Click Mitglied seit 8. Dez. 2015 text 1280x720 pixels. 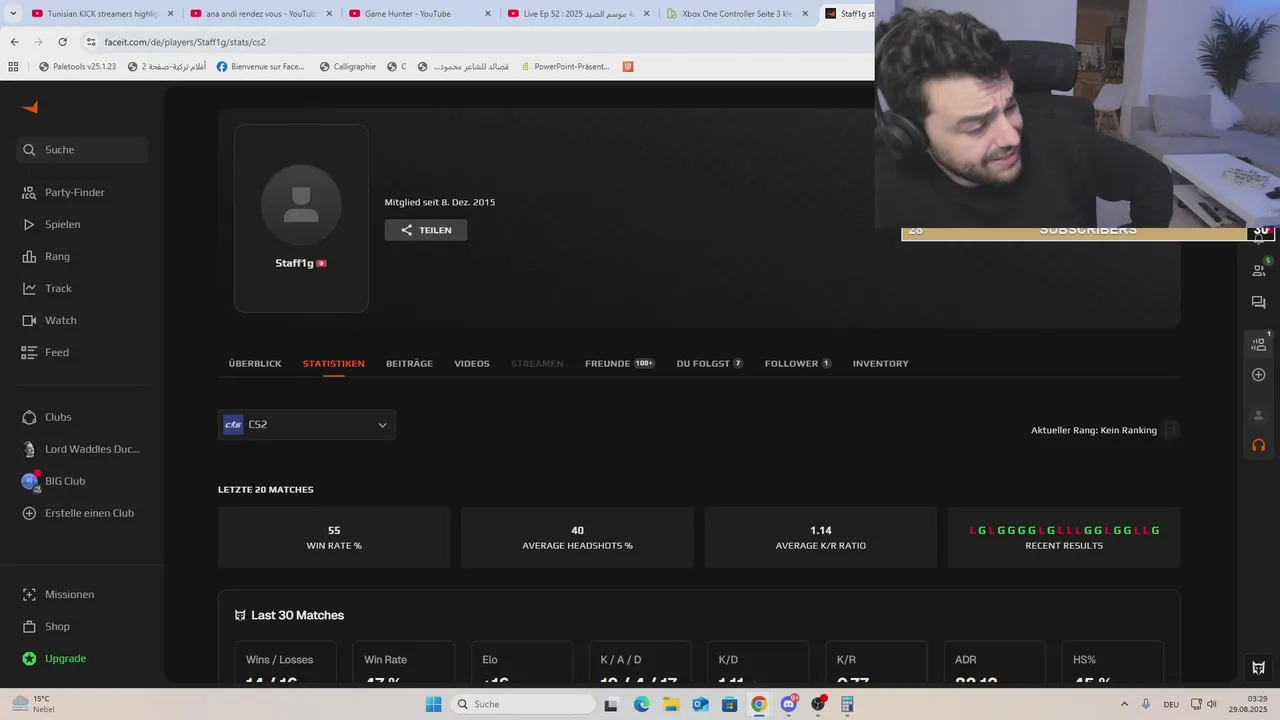point(440,202)
